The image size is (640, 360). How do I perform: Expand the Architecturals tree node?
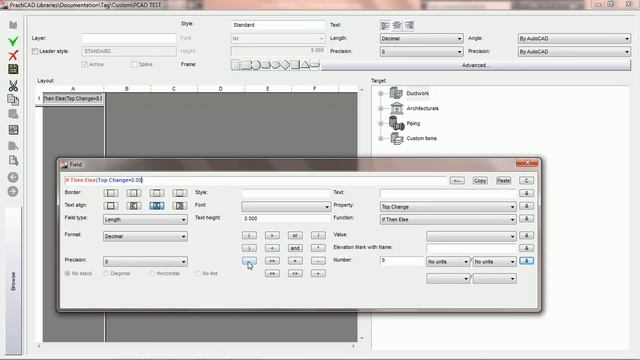point(380,109)
